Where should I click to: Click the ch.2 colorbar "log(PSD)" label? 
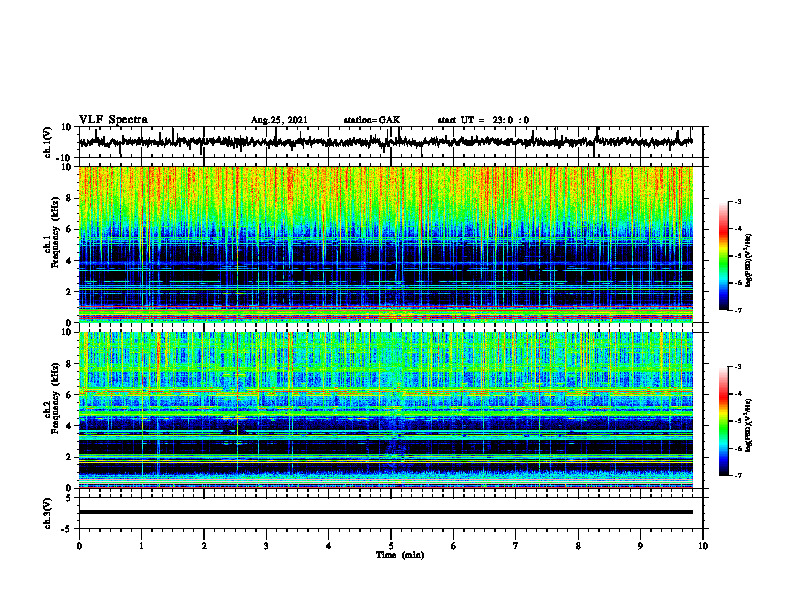pos(749,424)
